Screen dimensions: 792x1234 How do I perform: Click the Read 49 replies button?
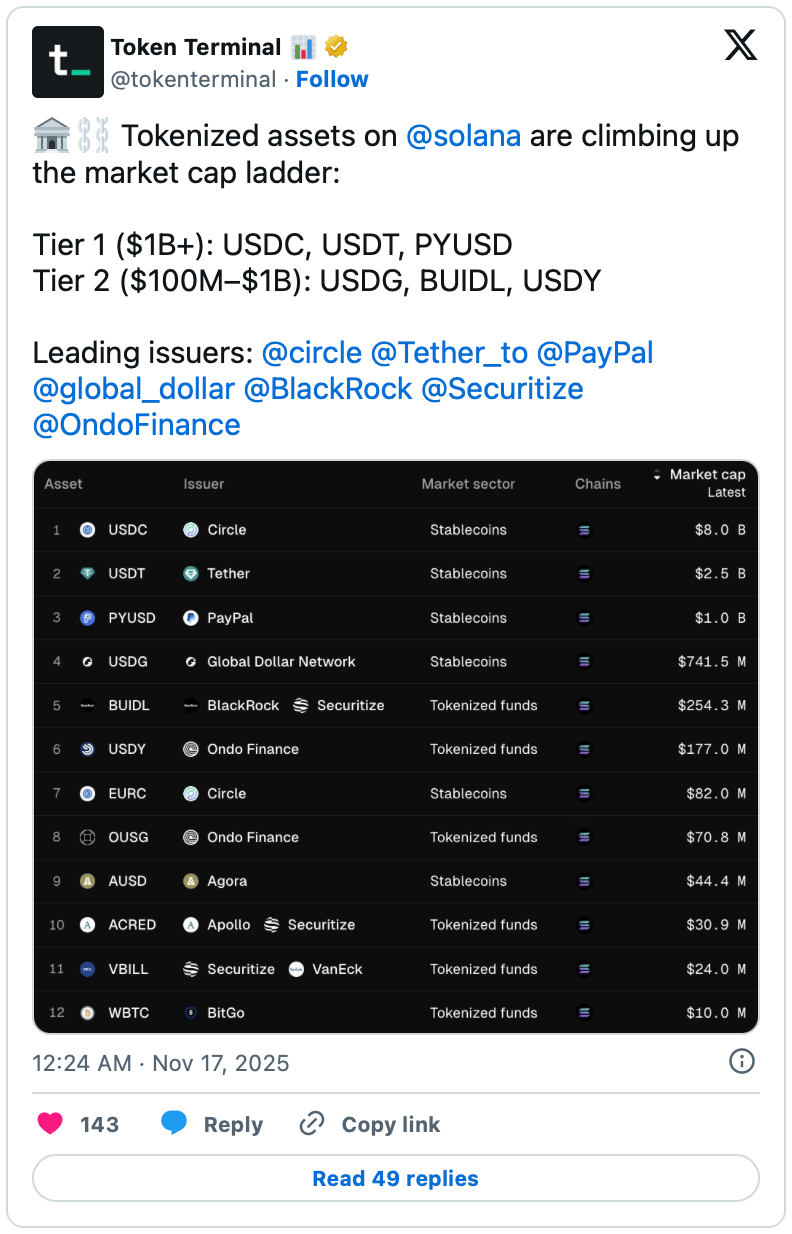396,1178
